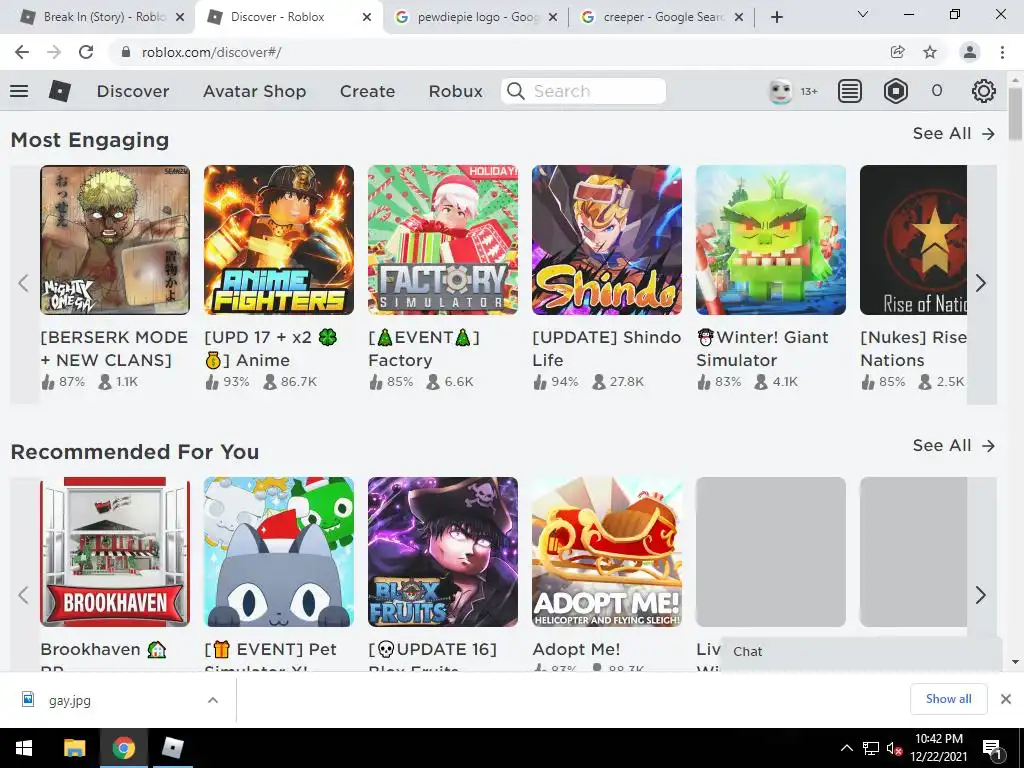Screen dimensions: 1024x768
Task: Open the tab search dropdown chevron
Action: coord(863,14)
